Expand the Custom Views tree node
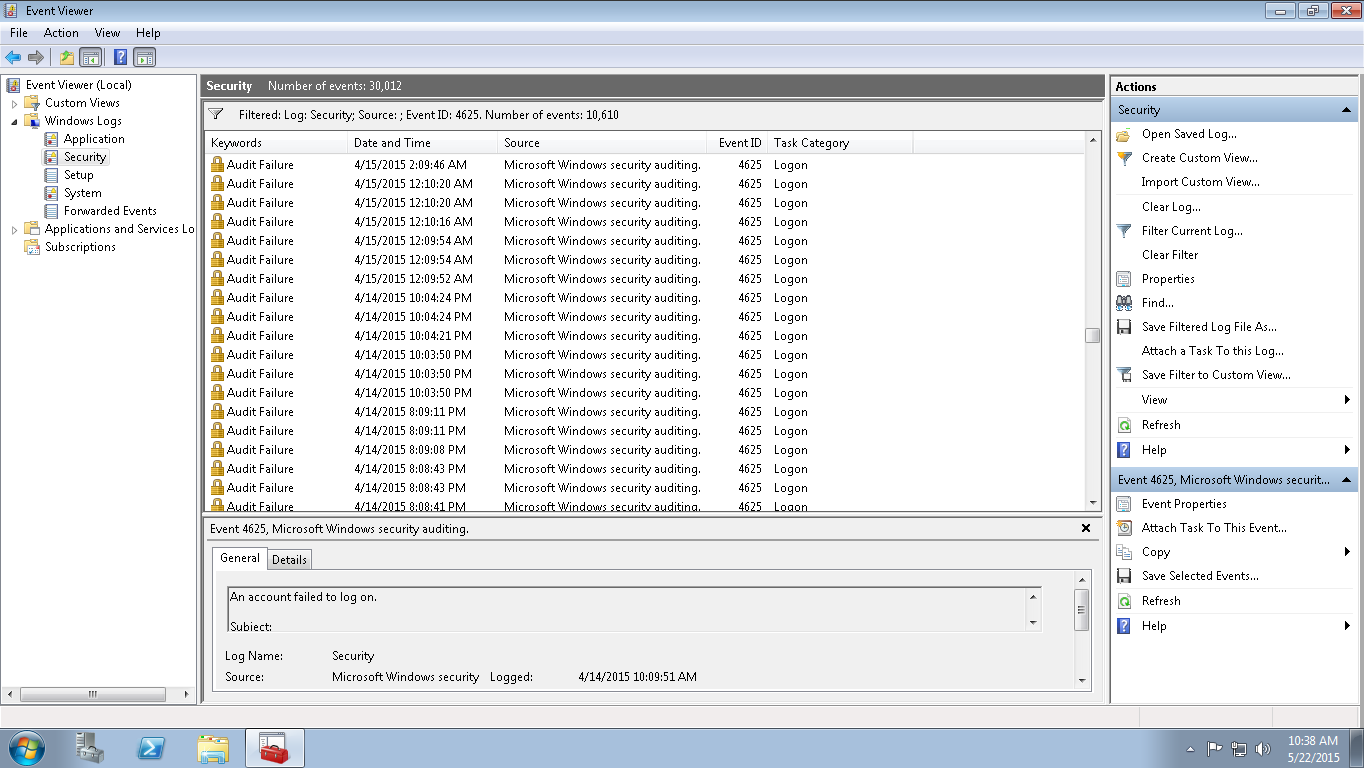The height and width of the screenshot is (768, 1364). (14, 103)
